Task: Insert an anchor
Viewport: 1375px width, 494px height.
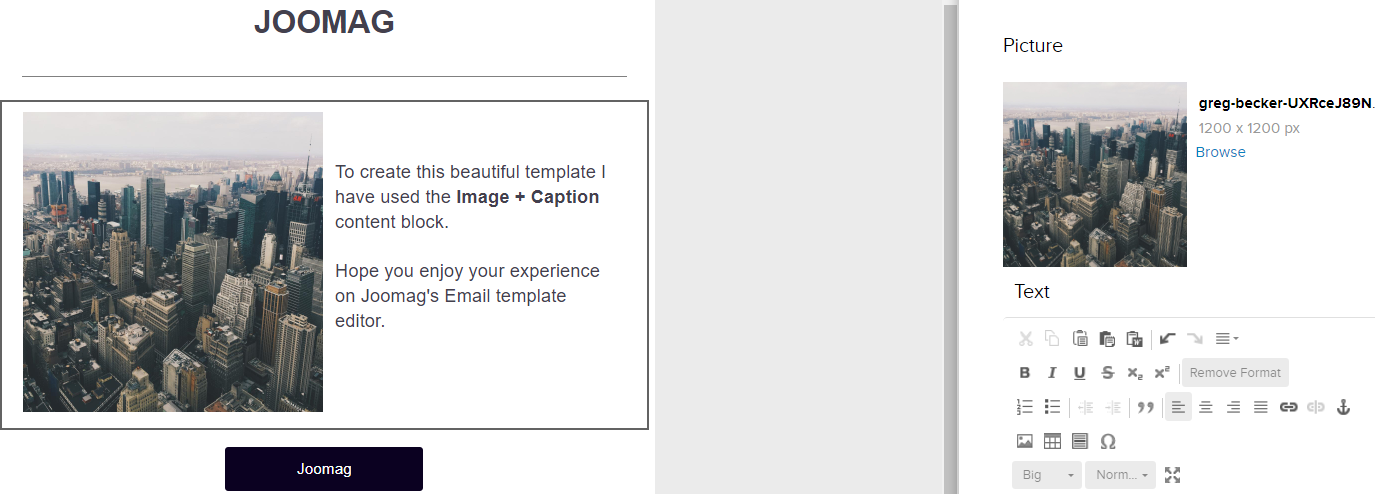Action: point(1344,407)
